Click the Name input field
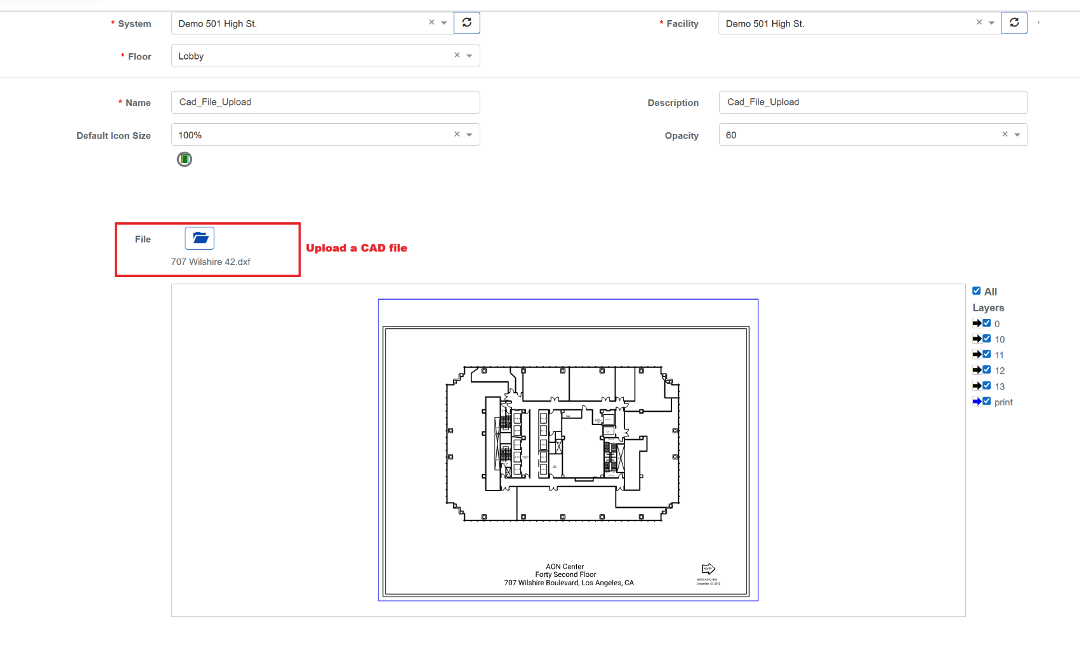 325,102
